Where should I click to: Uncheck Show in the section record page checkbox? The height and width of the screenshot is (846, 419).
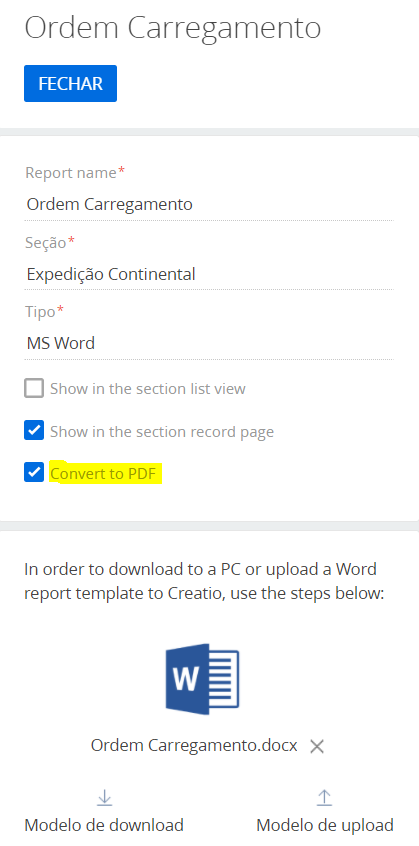click(34, 431)
